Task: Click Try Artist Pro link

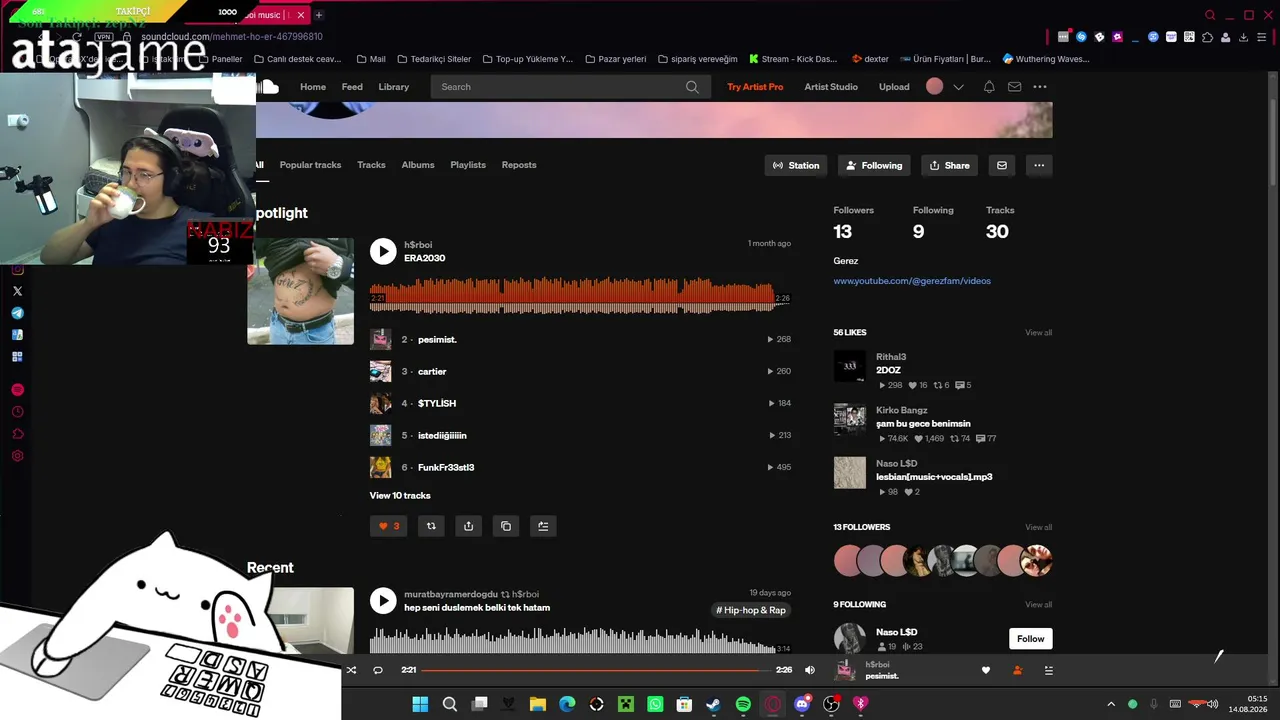Action: [755, 87]
